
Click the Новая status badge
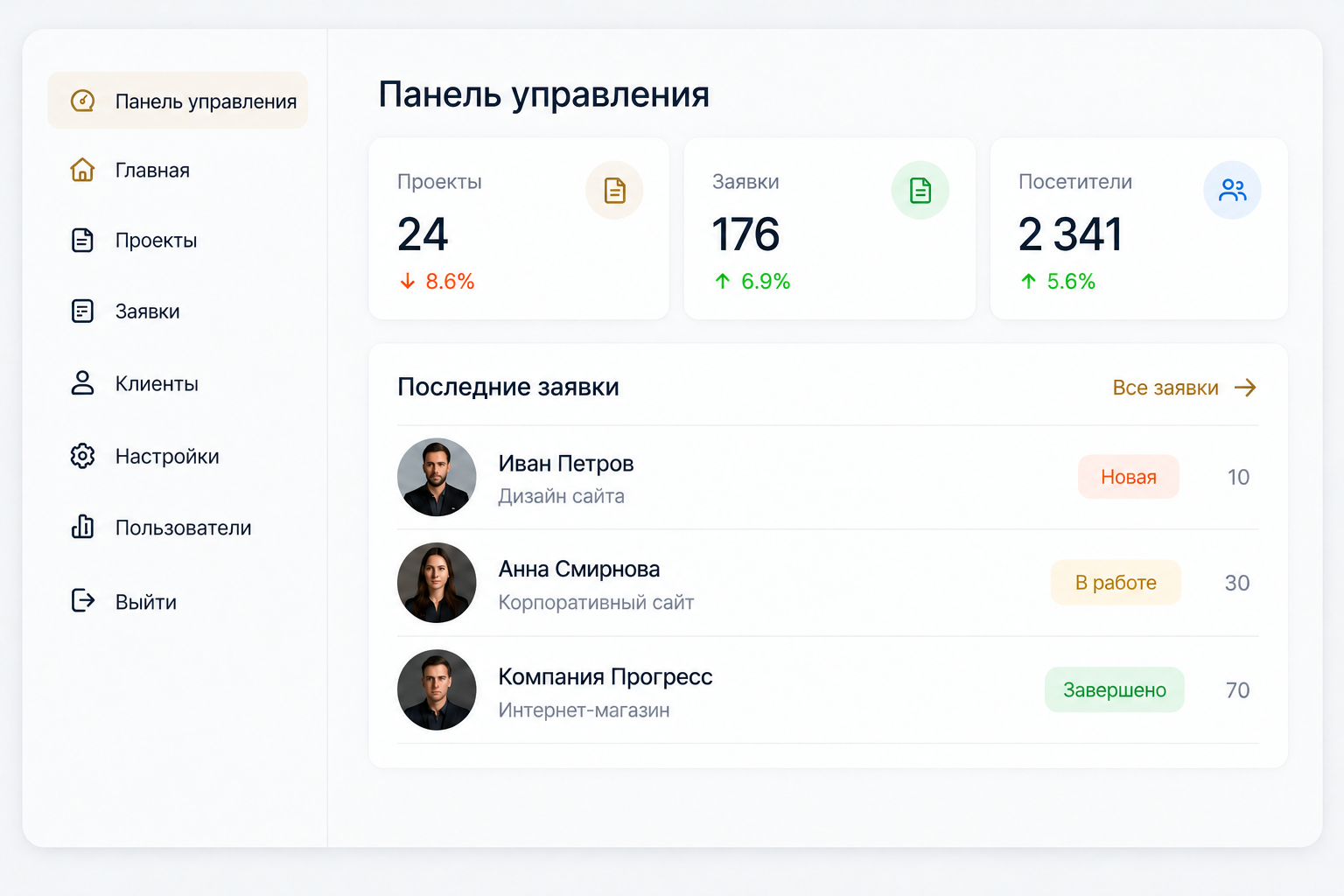point(1129,477)
